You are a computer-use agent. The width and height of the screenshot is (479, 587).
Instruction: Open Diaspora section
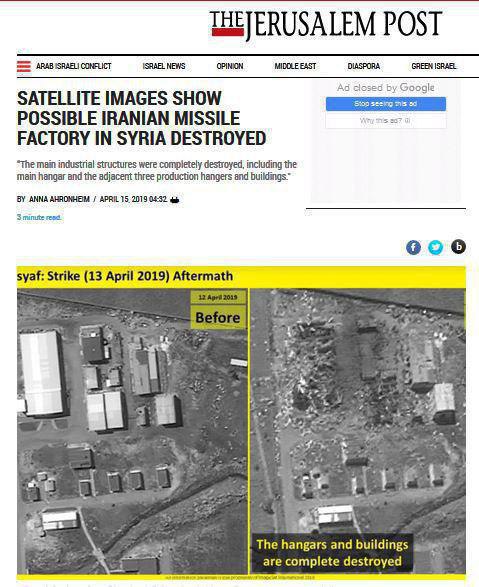click(364, 66)
